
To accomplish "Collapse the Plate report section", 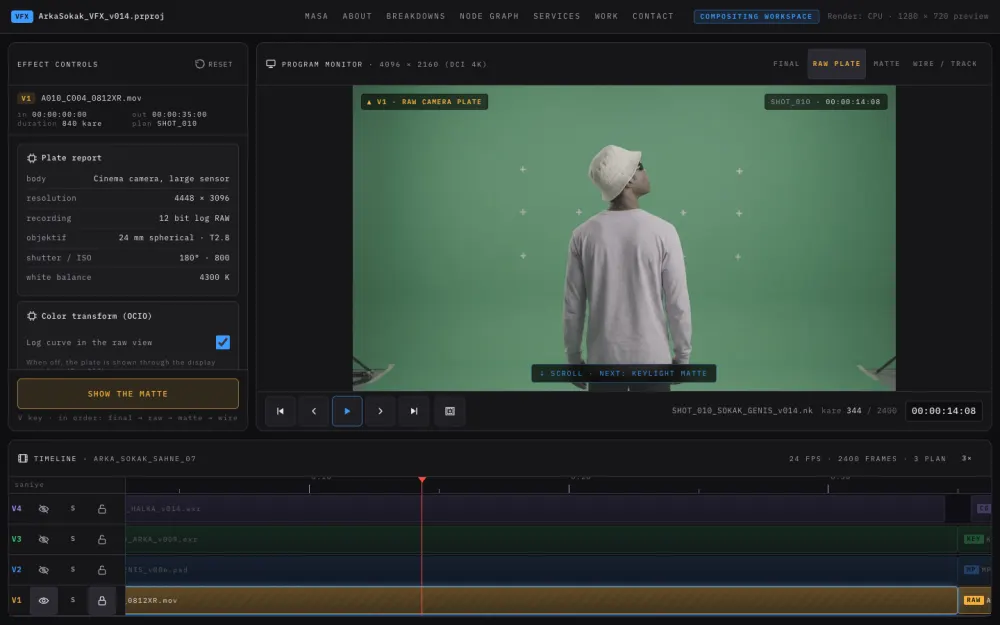I will [64, 158].
